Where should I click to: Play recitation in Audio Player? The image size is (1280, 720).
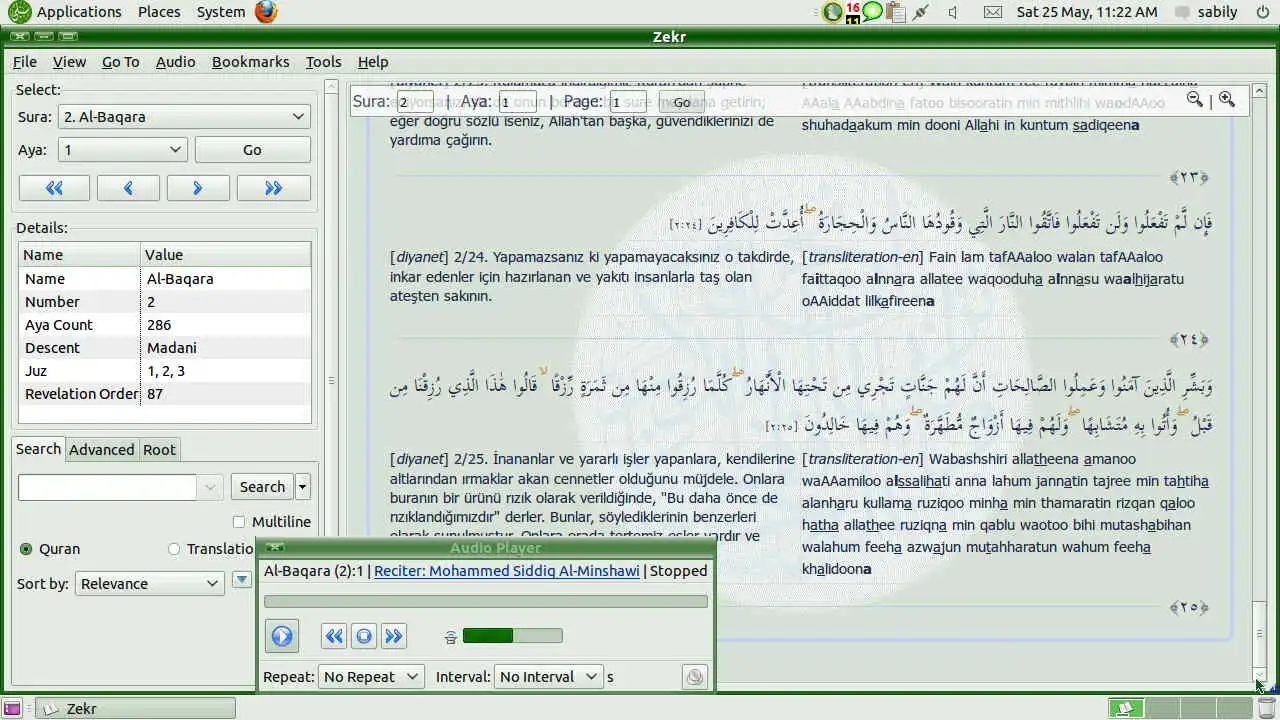click(282, 636)
